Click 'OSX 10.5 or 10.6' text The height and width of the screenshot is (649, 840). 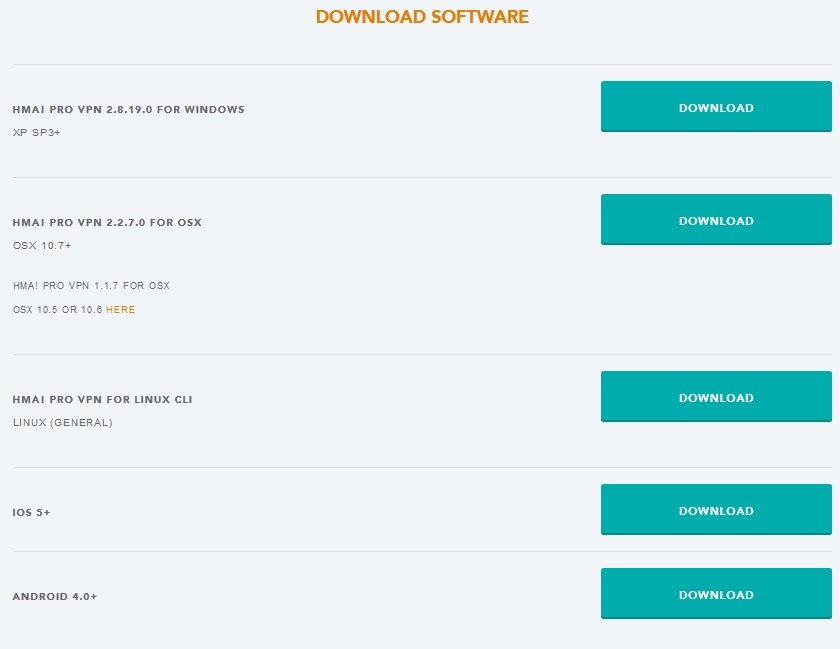(x=57, y=310)
